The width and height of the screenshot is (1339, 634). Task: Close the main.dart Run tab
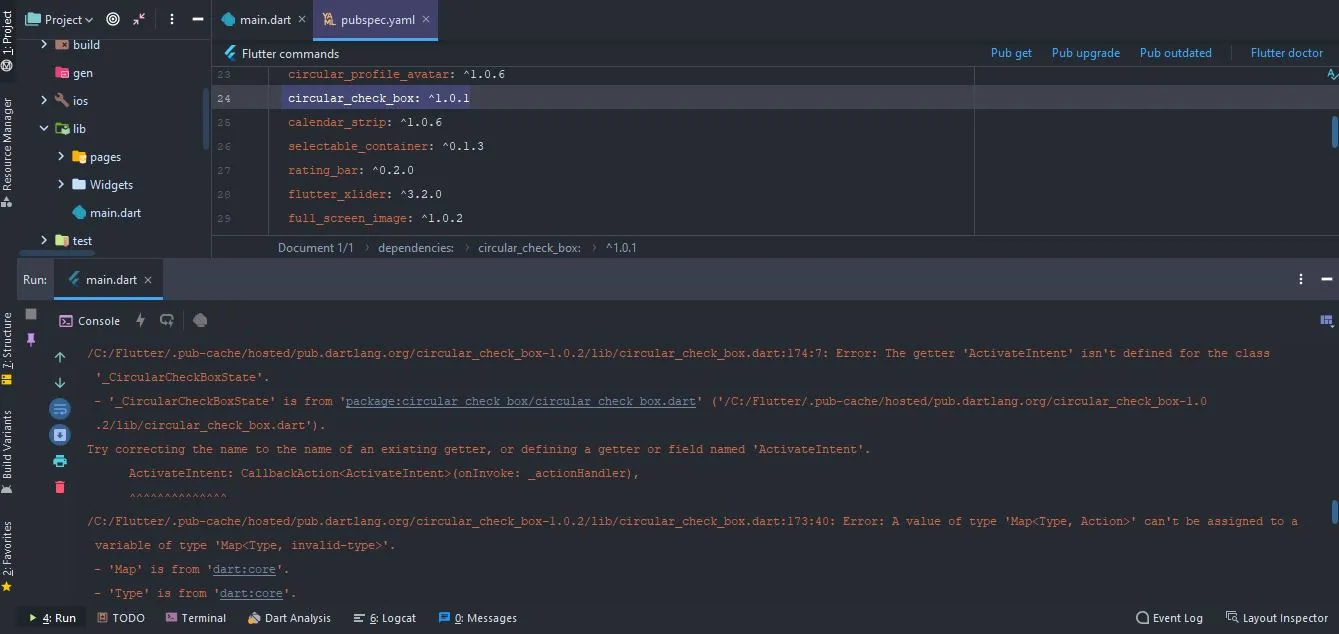(148, 280)
